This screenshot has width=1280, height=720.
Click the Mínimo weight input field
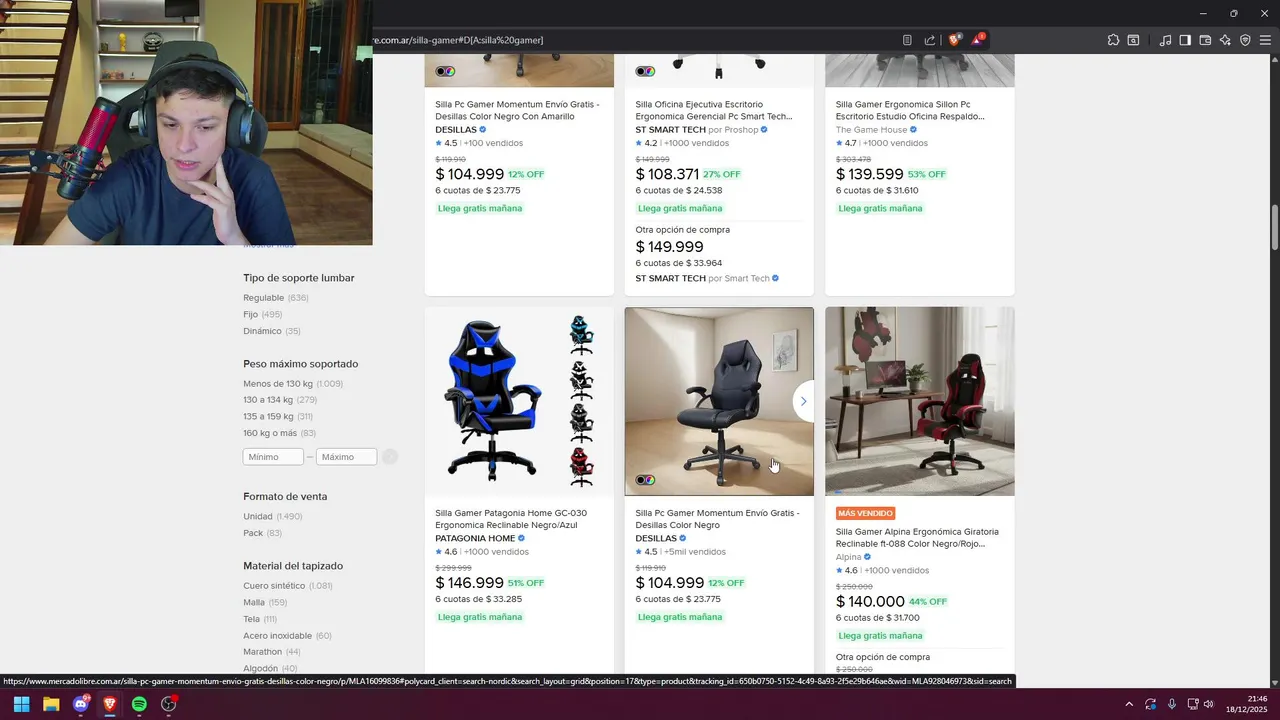coord(273,457)
